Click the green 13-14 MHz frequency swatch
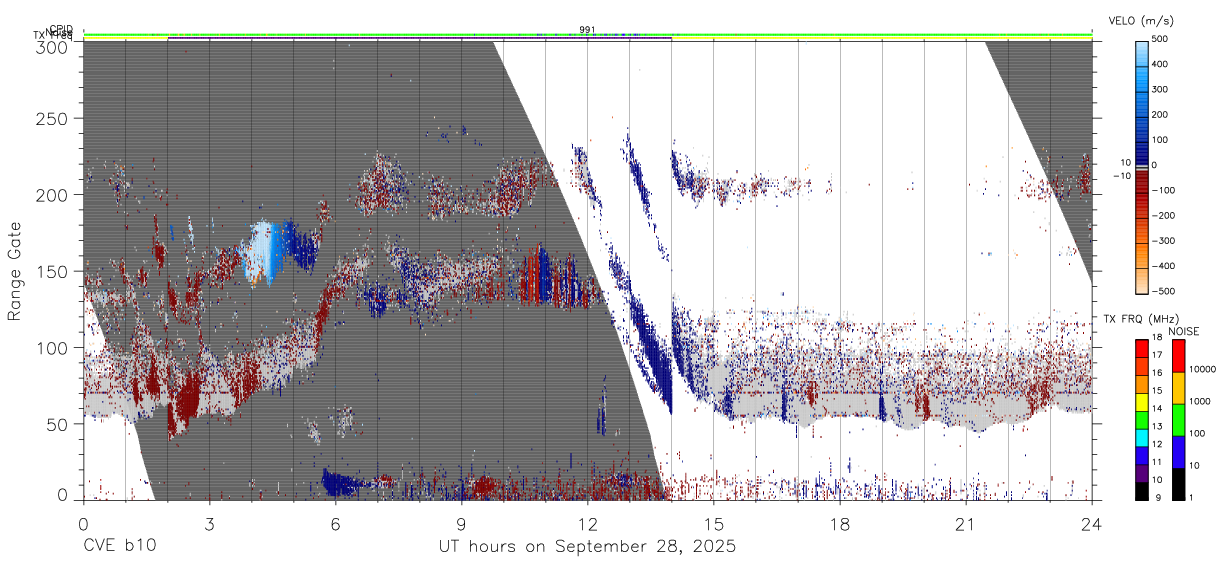The height and width of the screenshot is (567, 1228). [x=1141, y=419]
